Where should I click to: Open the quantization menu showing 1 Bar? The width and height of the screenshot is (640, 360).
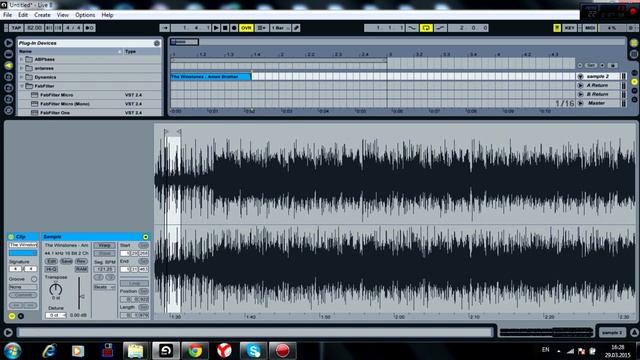click(x=280, y=28)
